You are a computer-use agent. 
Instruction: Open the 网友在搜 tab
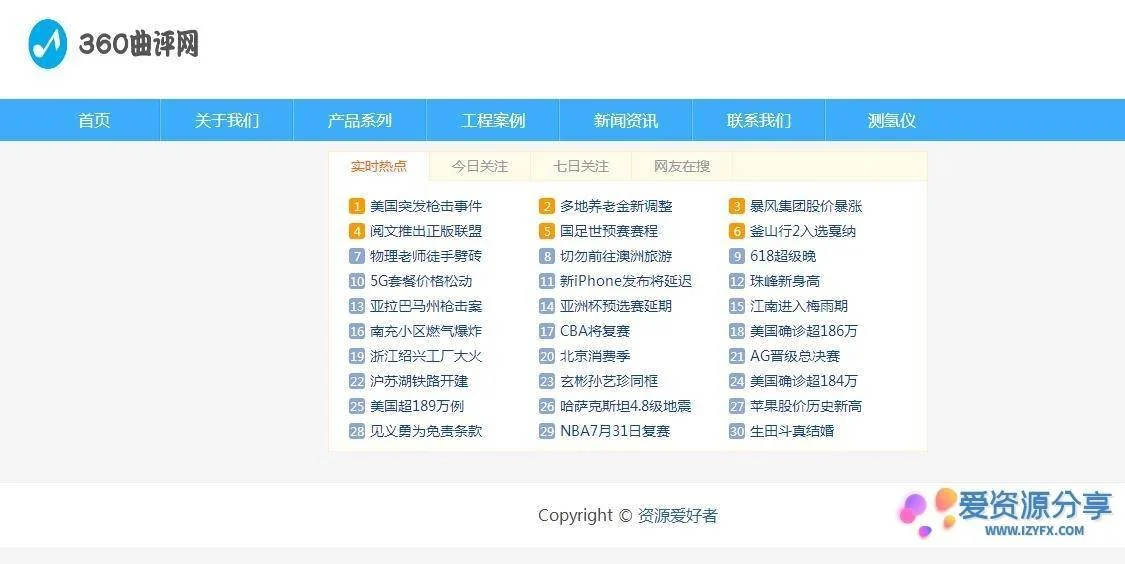click(x=682, y=166)
